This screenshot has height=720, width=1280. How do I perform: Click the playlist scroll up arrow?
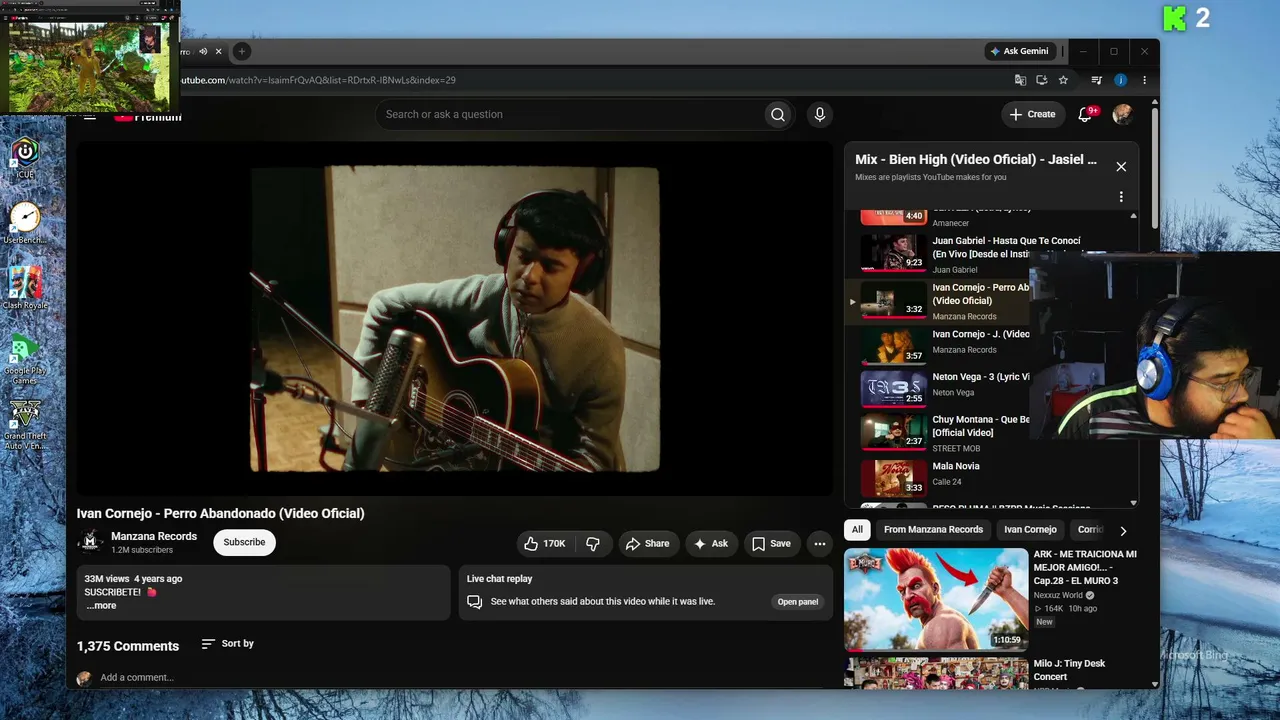coord(1133,216)
